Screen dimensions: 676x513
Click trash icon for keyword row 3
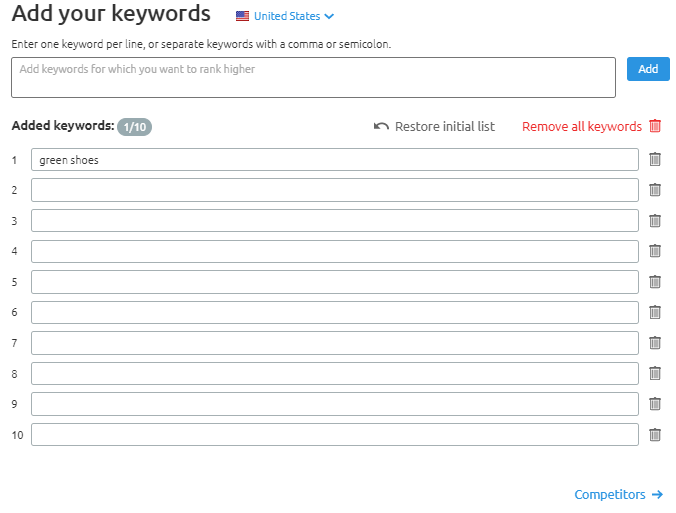(654, 220)
